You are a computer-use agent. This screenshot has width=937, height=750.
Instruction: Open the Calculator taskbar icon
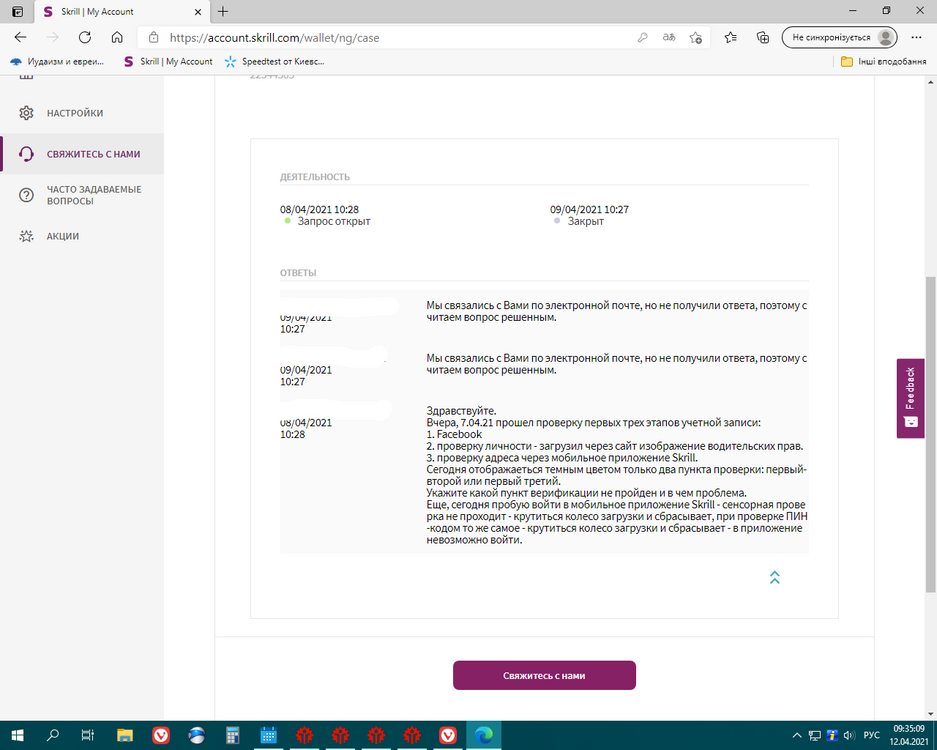coord(232,735)
